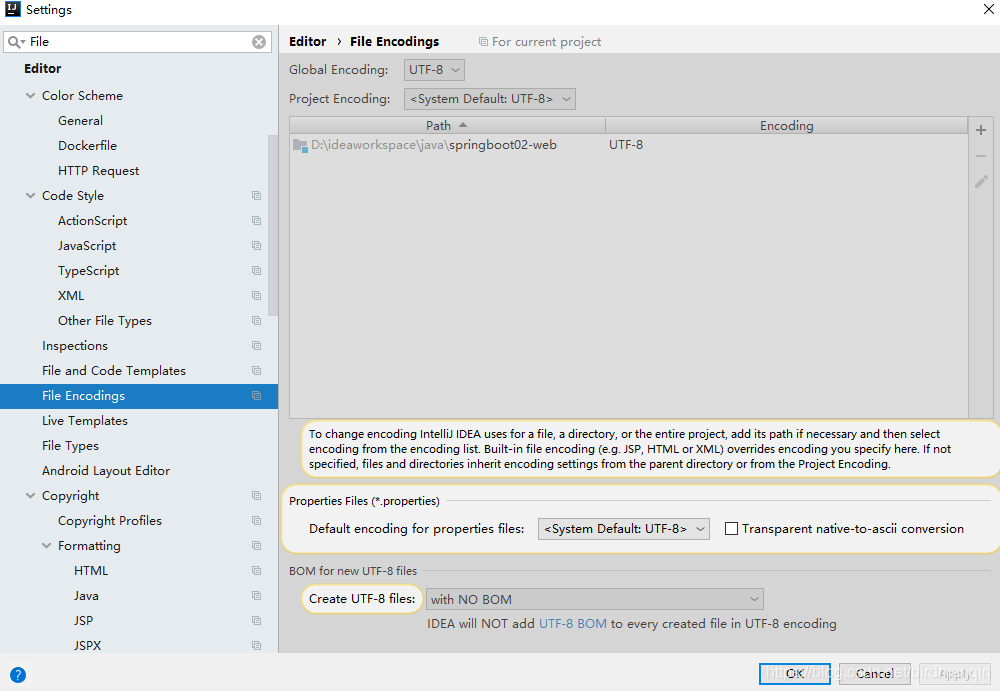
Task: Click project-level icon beside XML
Action: [x=256, y=295]
